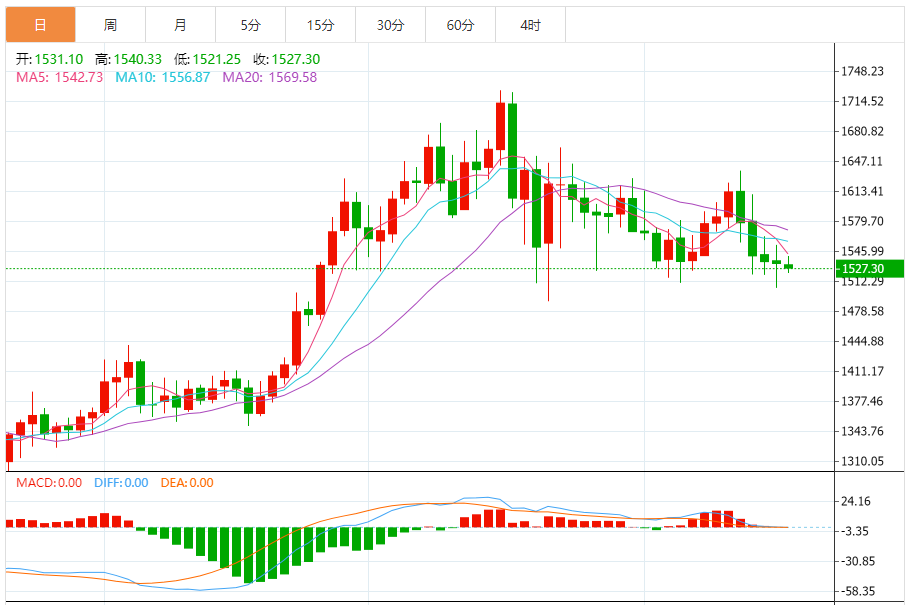Viewport: 910px width, 605px height.
Task: Click the 24.16 MACD axis label
Action: click(858, 501)
